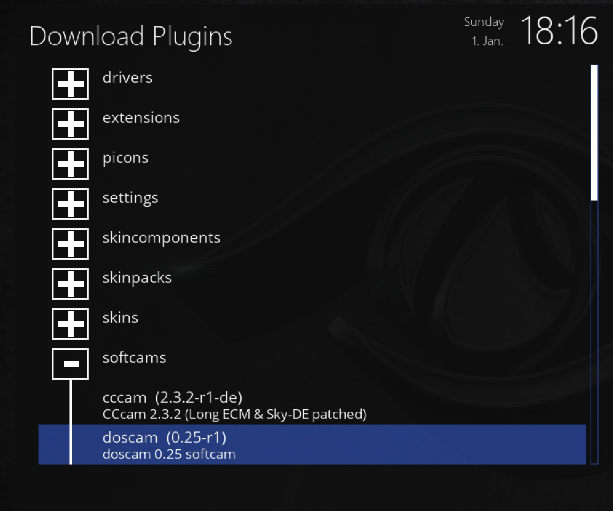
Task: Expand the extensions plus icon
Action: pyautogui.click(x=70, y=124)
